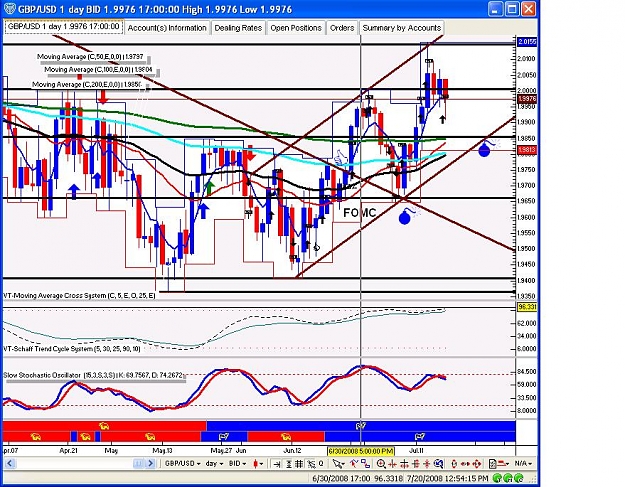Click the Jul.11 date on time axis
The image size is (625, 487).
[417, 451]
